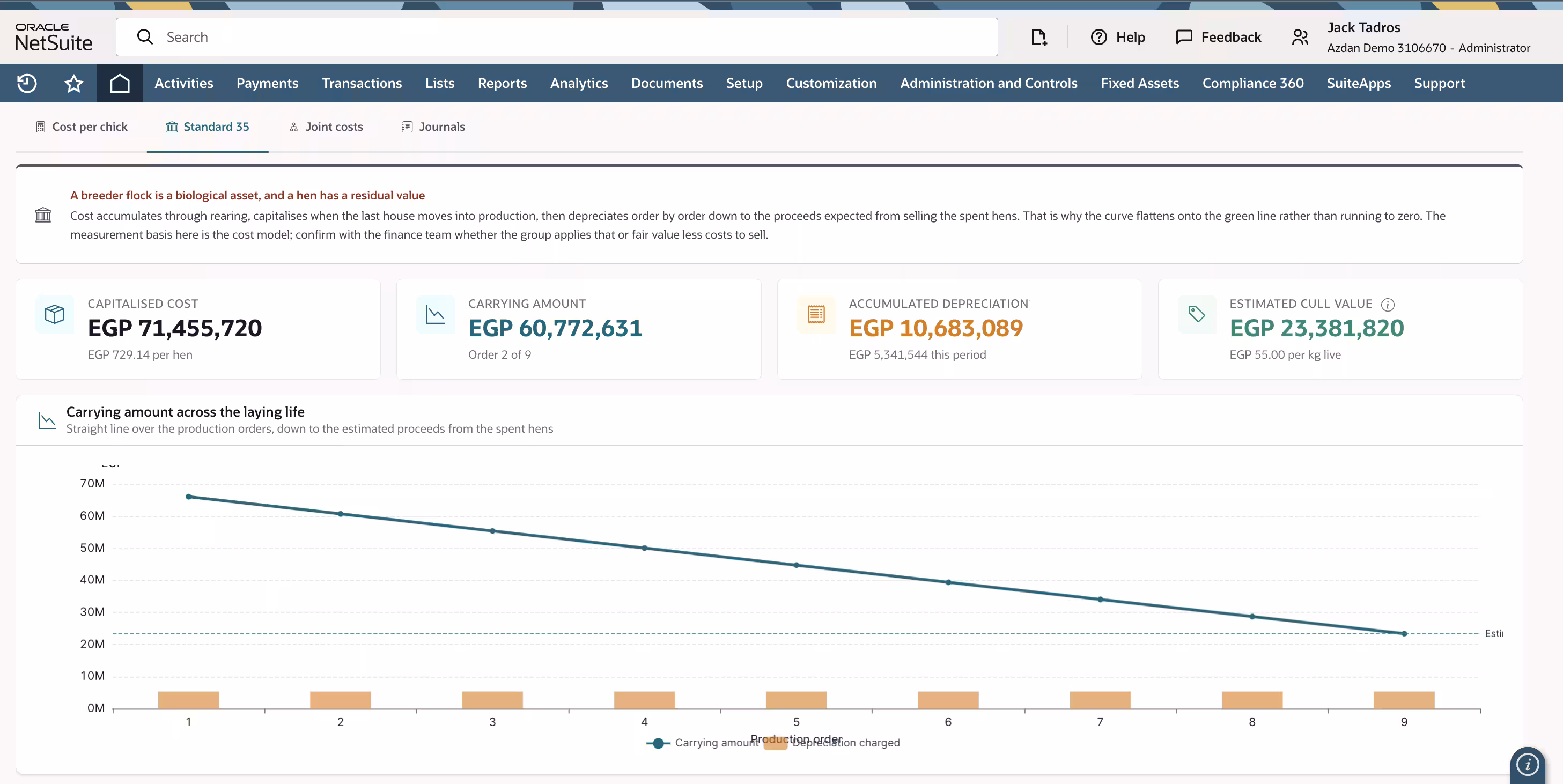
Task: Open the Journals tab
Action: pyautogui.click(x=433, y=127)
